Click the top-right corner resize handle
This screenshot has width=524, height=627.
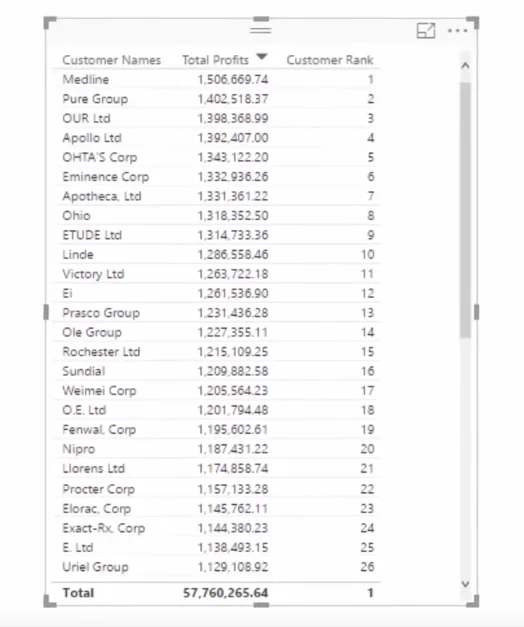(x=473, y=23)
